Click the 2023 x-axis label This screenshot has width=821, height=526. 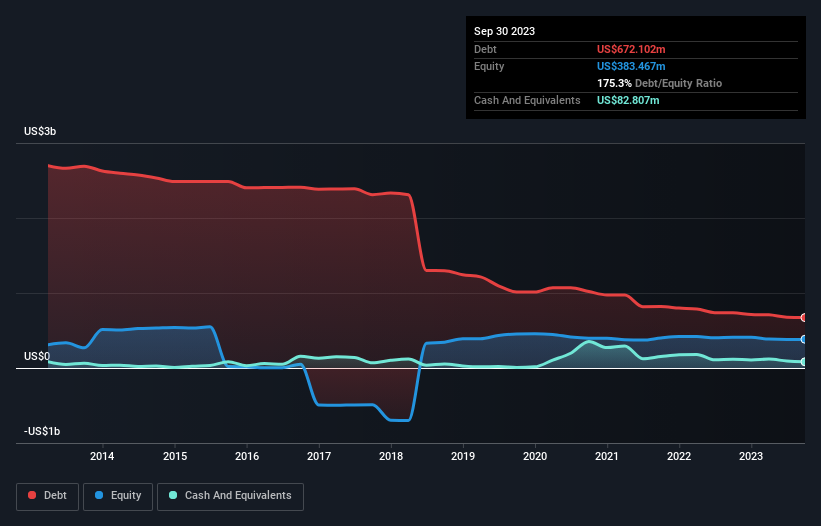pyautogui.click(x=751, y=456)
